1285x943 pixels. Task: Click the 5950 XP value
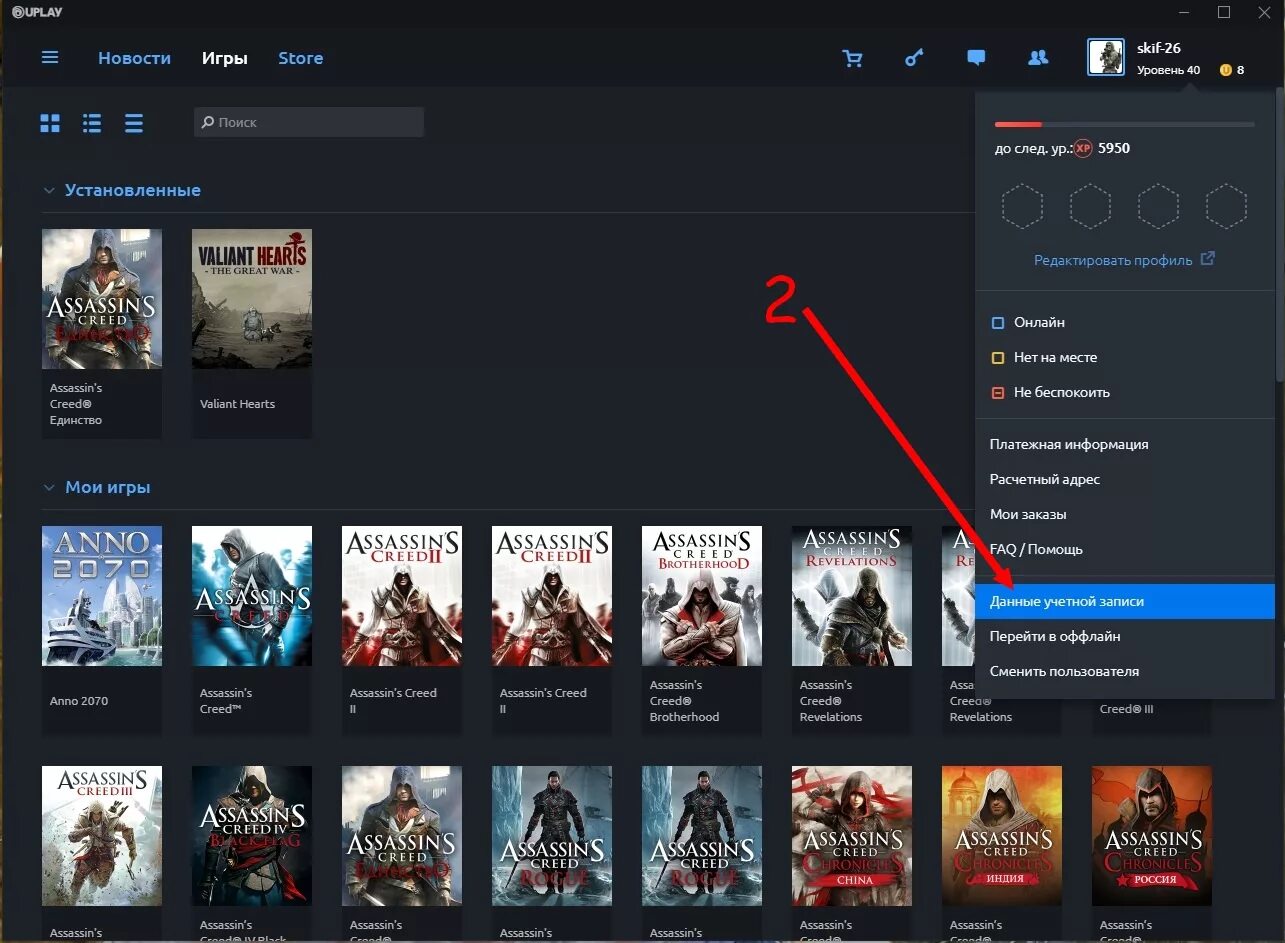(x=1114, y=148)
